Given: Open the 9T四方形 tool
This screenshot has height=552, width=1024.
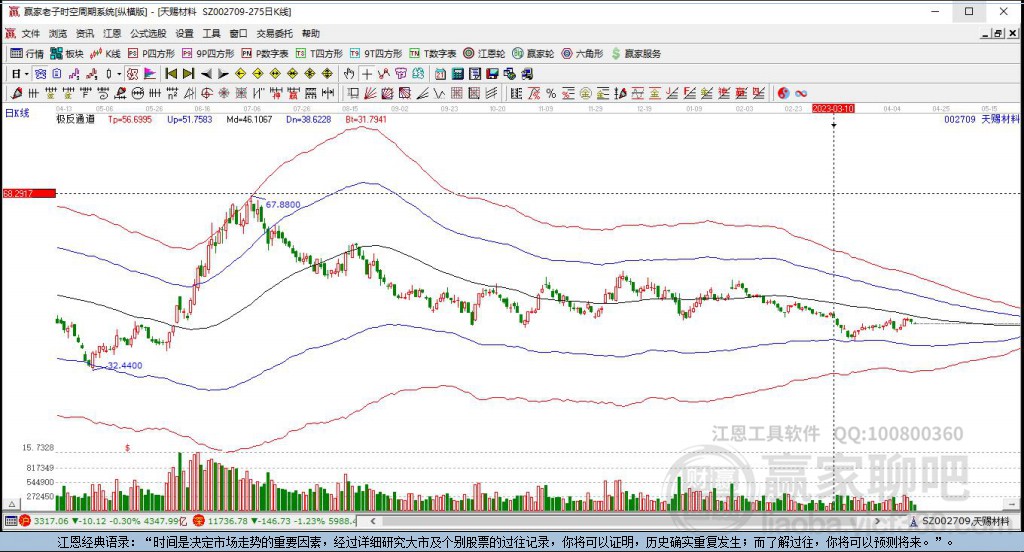Looking at the screenshot, I should pos(376,54).
